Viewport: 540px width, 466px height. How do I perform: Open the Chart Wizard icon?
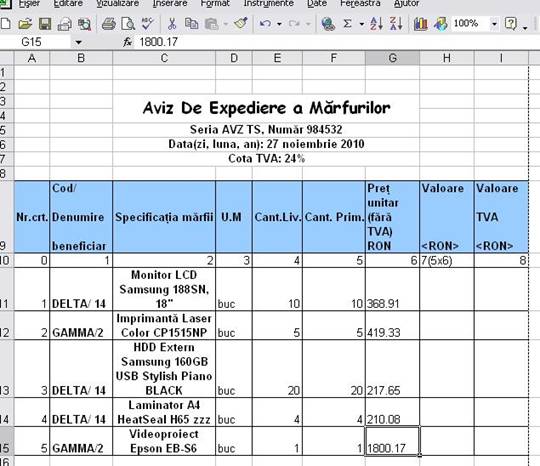click(x=420, y=24)
